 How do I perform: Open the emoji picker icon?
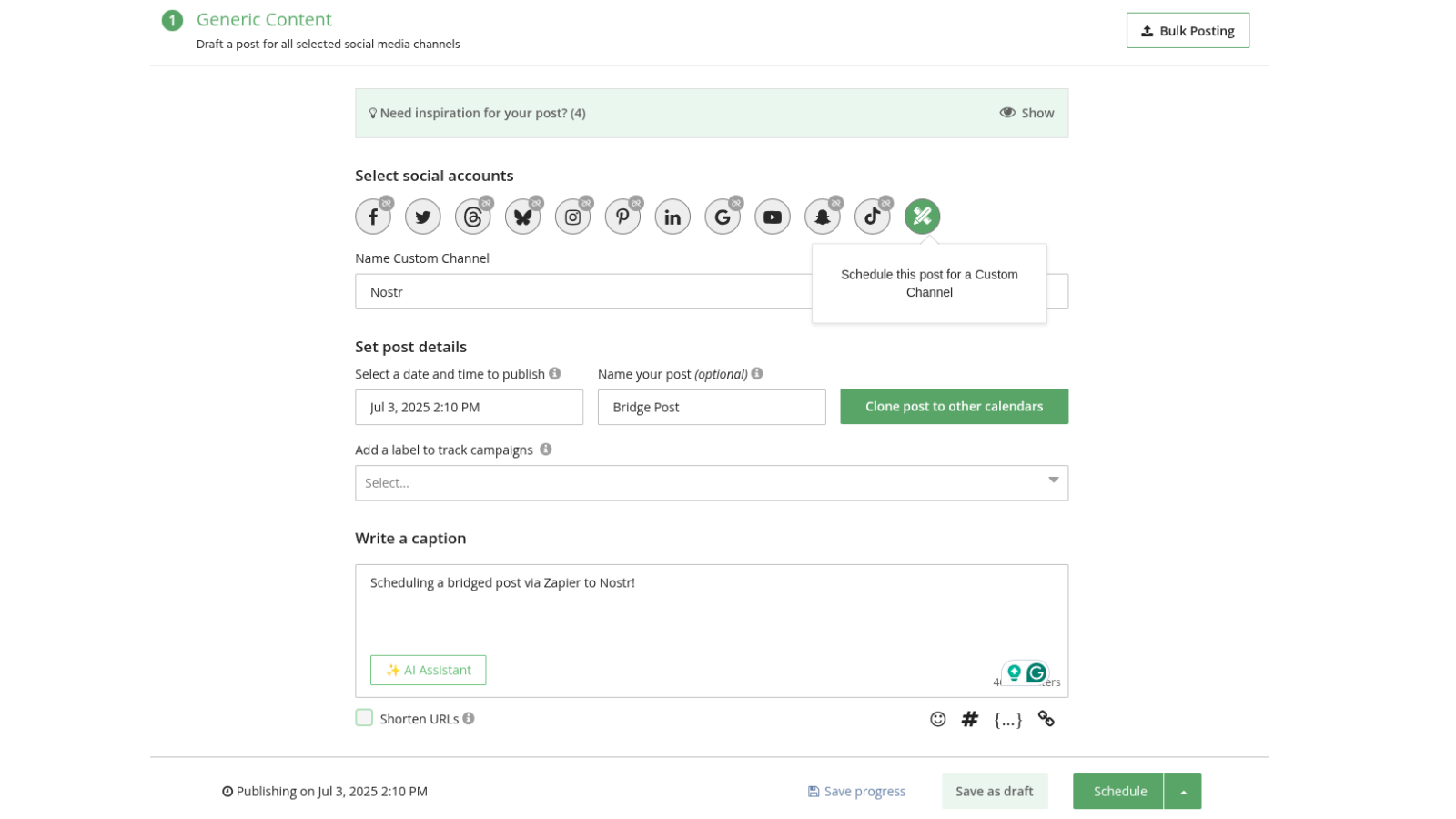937,720
